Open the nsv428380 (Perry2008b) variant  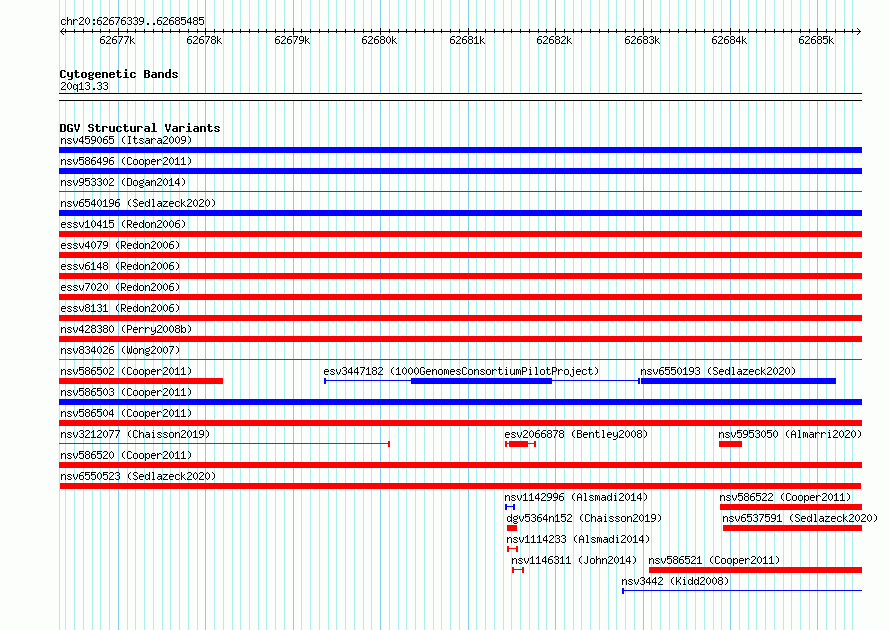click(x=126, y=329)
